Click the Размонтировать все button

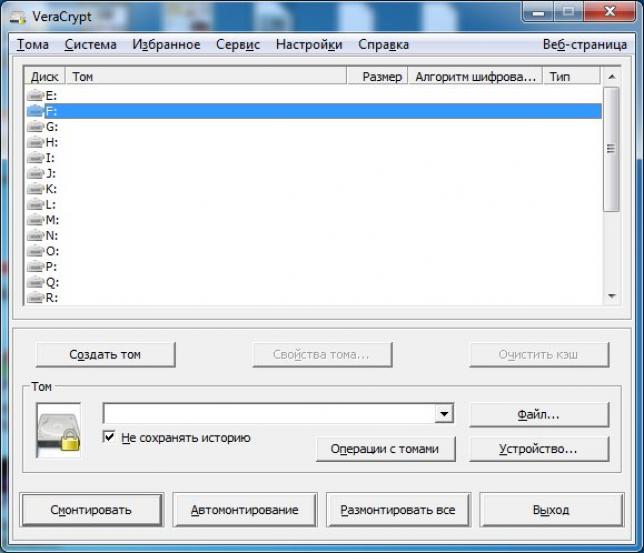click(398, 509)
